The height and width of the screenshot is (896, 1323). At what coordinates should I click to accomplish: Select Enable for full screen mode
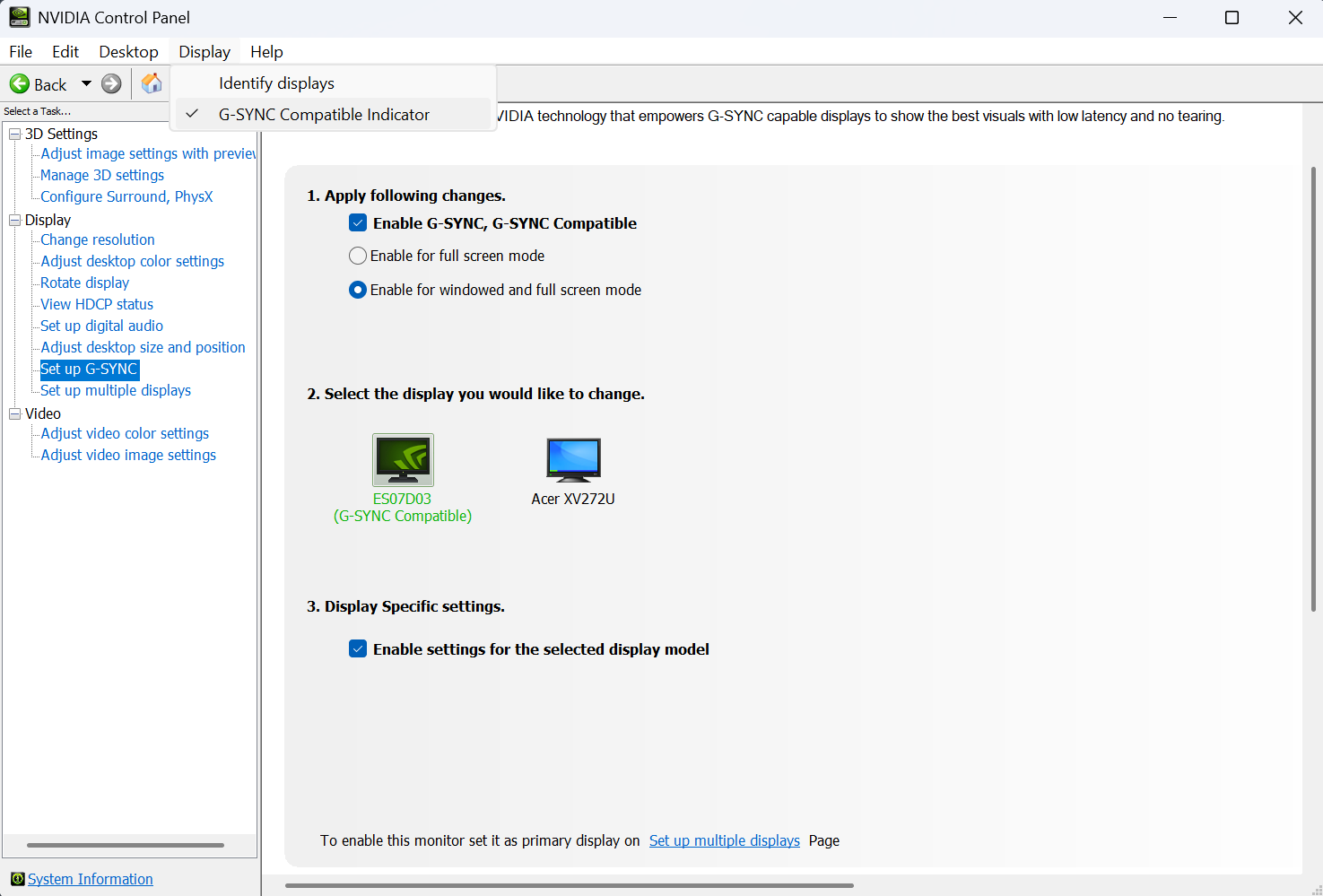click(x=358, y=256)
